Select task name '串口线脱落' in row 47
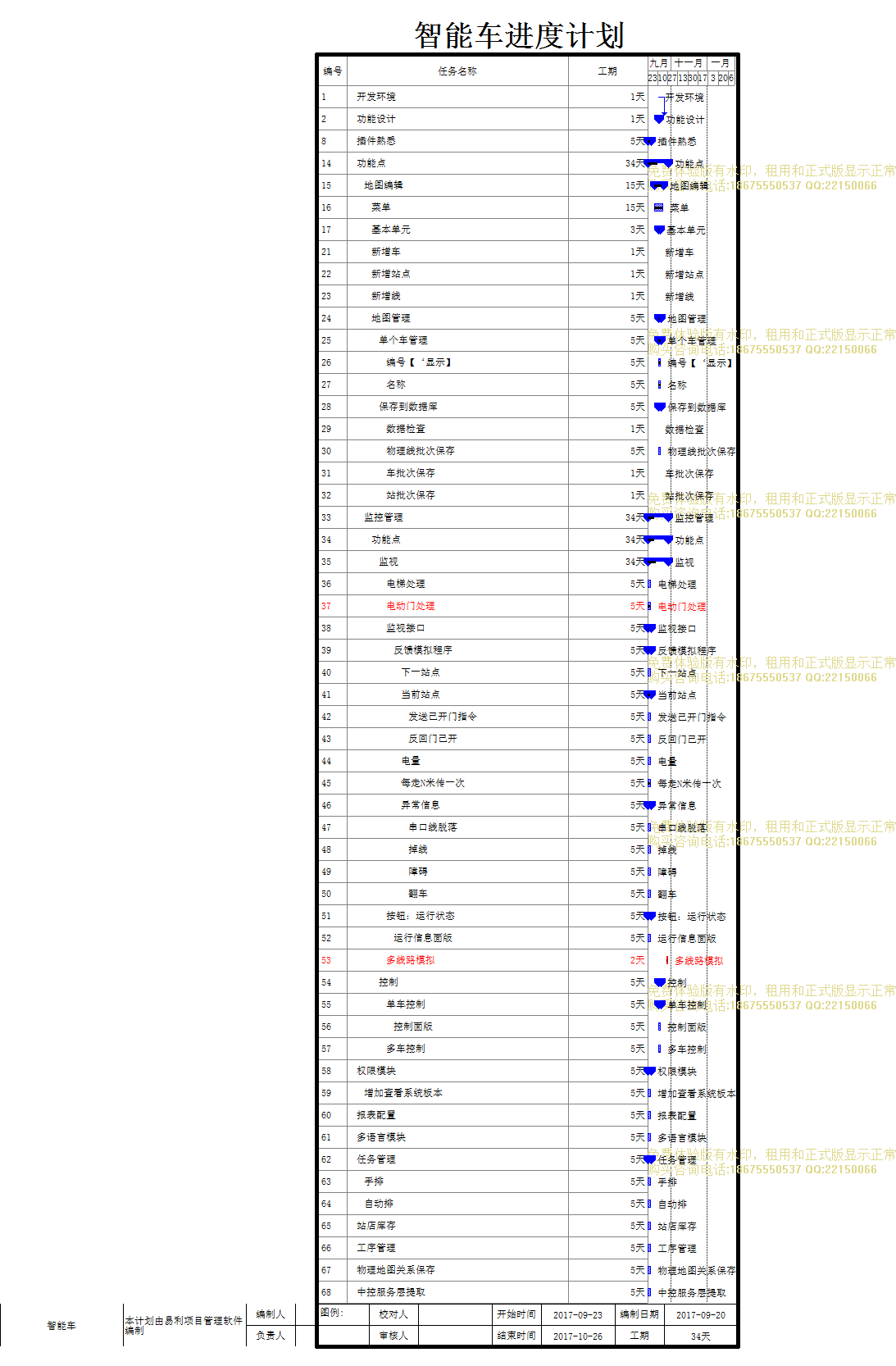Screen dimensions: 896x1366 433,827
